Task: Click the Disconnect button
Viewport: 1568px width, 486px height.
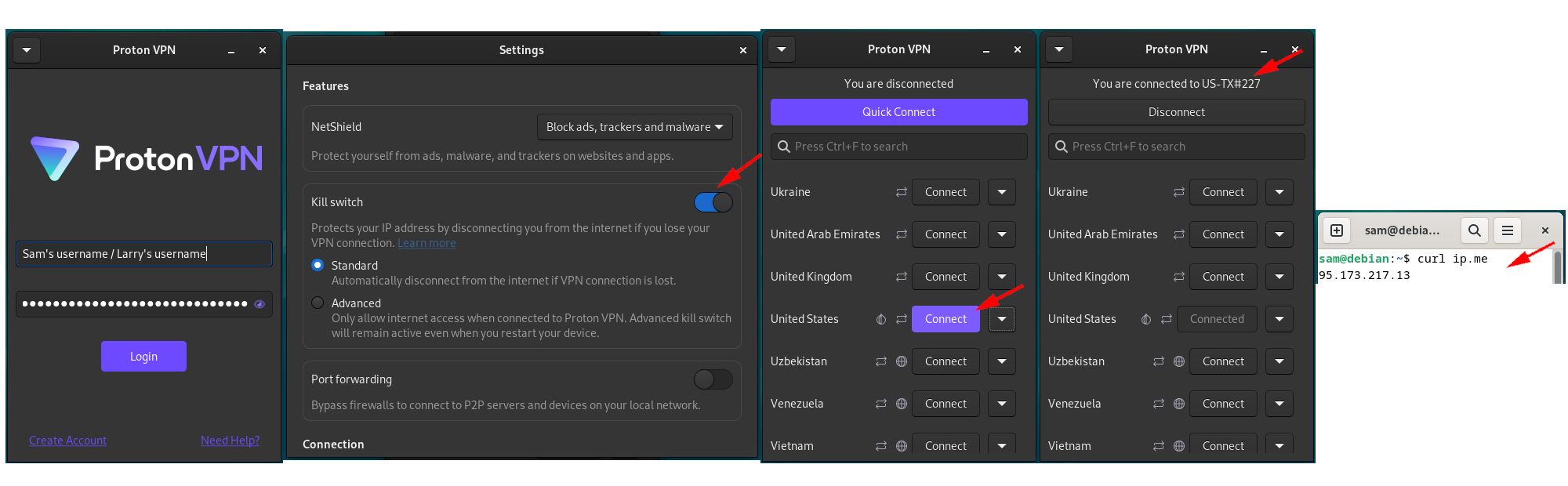Action: 1177,112
